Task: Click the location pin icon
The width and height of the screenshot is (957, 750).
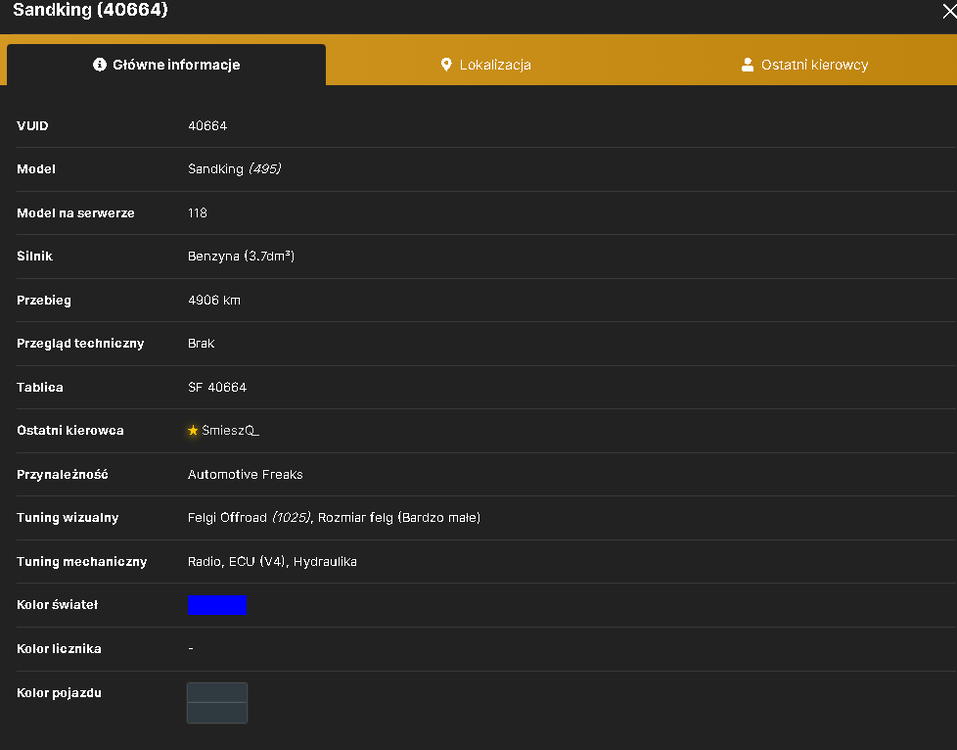Action: [x=446, y=65]
